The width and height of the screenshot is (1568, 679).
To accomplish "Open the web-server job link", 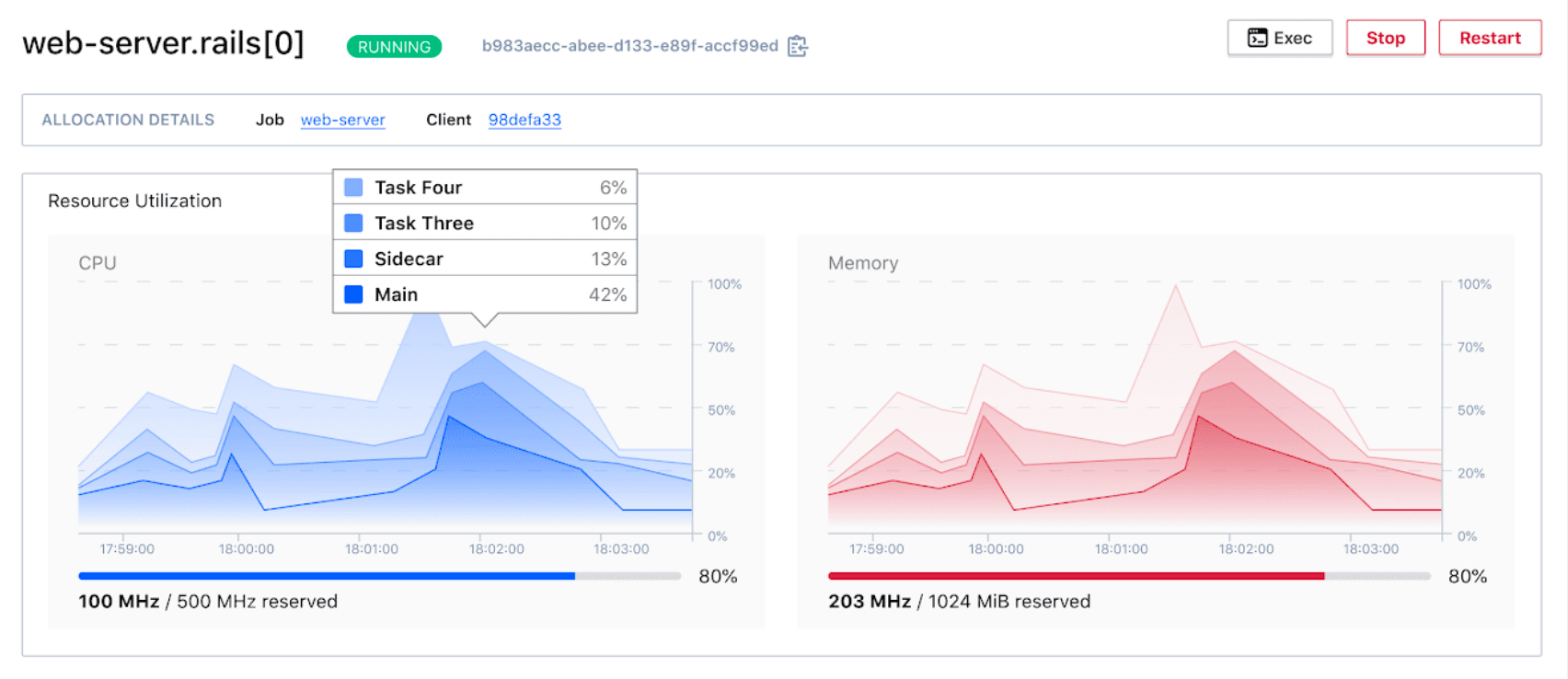I will pos(342,120).
